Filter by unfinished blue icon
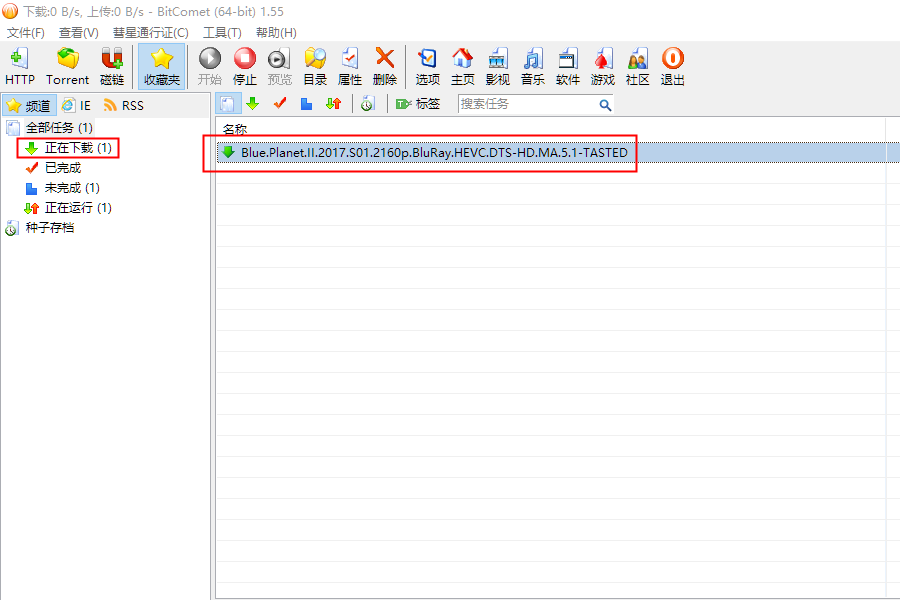The image size is (900, 600). [307, 104]
